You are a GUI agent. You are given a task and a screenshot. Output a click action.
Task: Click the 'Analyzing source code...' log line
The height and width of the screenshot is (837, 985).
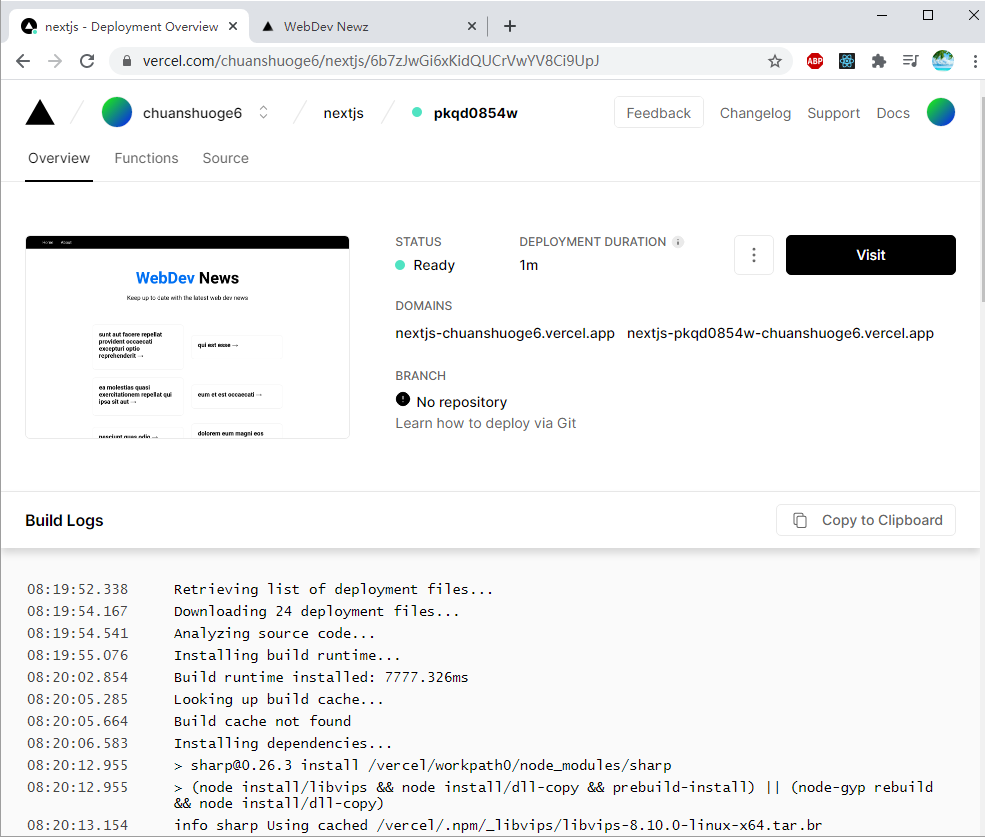[x=275, y=633]
